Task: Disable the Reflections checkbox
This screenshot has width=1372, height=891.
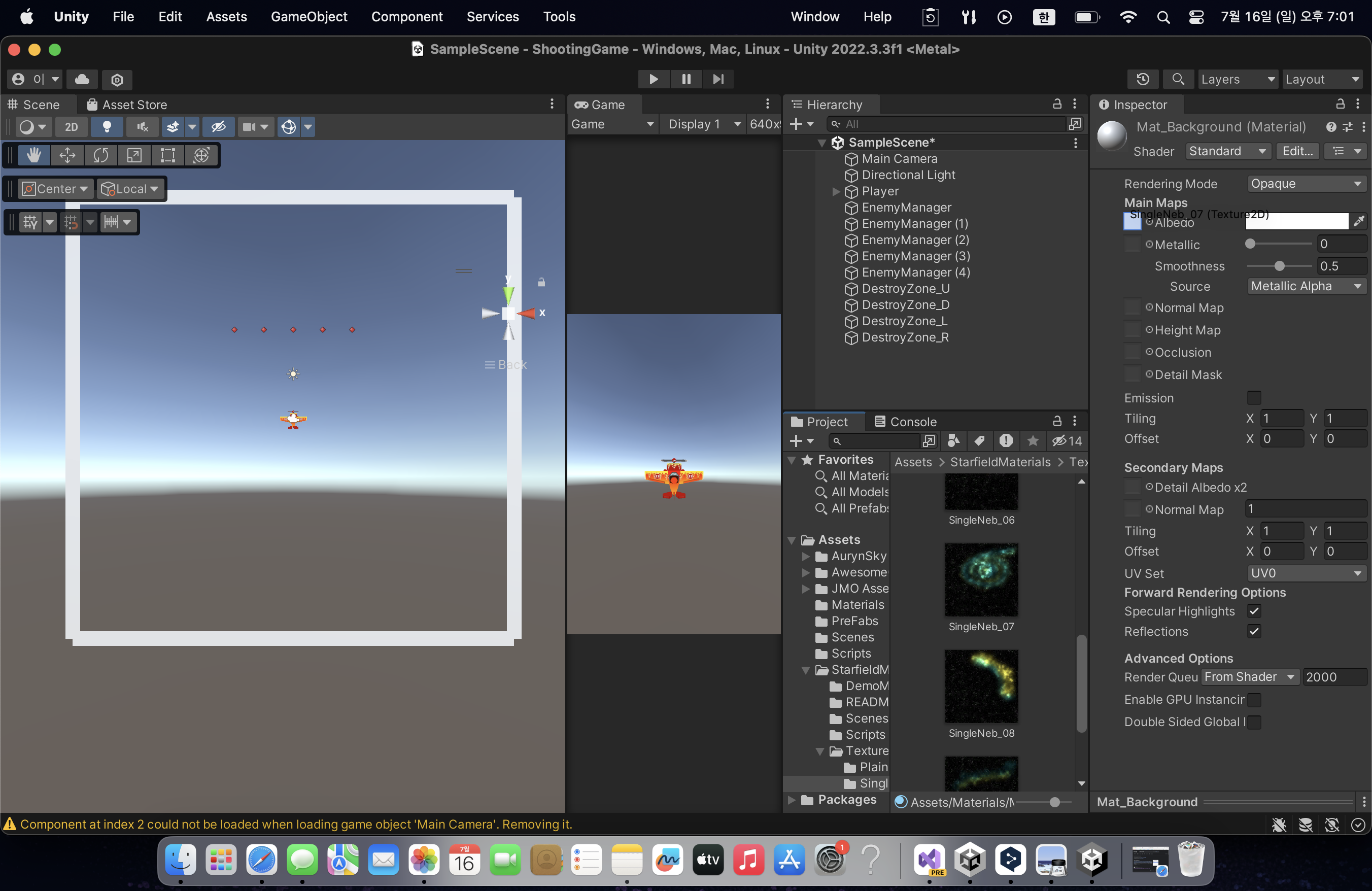Action: (1253, 631)
